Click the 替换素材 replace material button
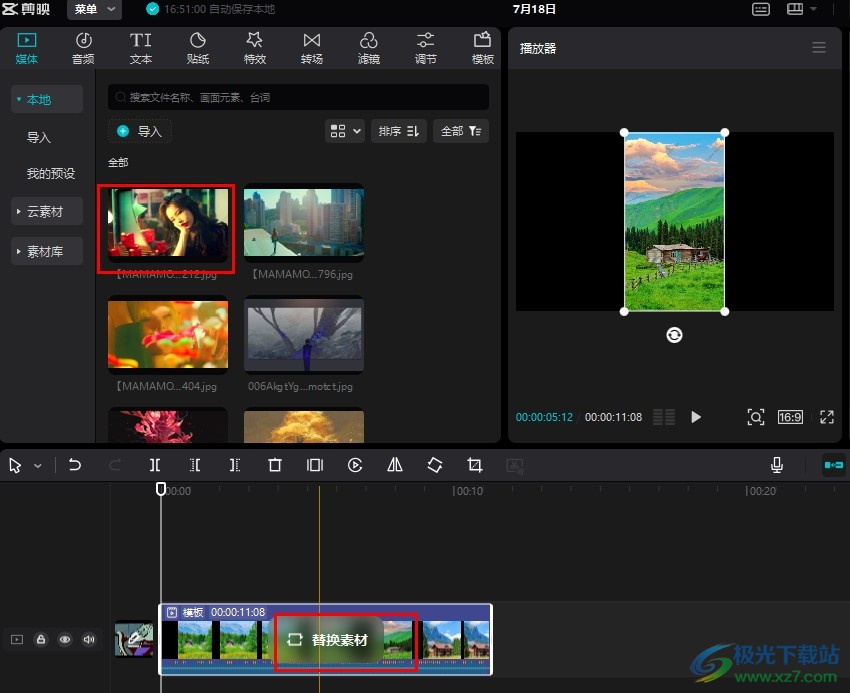The image size is (850, 693). pyautogui.click(x=328, y=640)
